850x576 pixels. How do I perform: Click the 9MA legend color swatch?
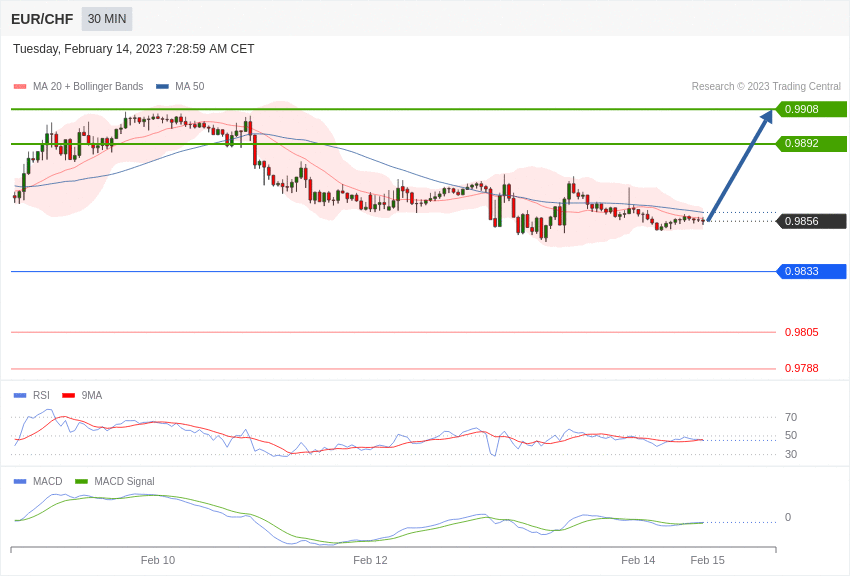coord(69,396)
